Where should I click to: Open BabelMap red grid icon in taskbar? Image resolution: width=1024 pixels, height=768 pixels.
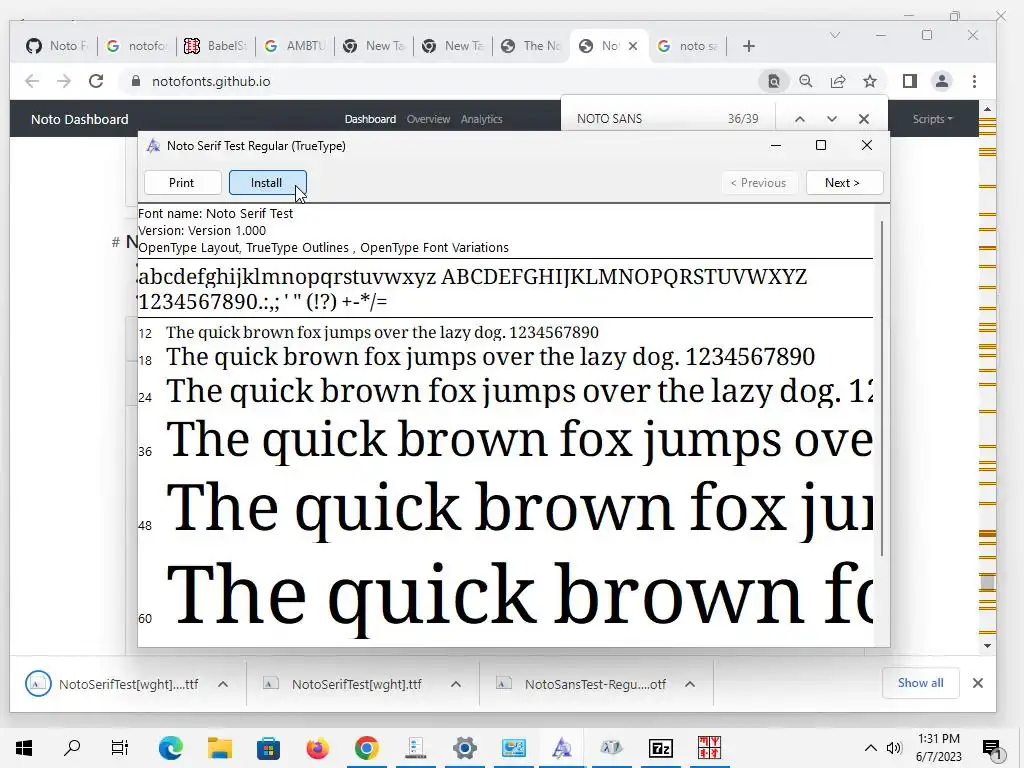709,748
